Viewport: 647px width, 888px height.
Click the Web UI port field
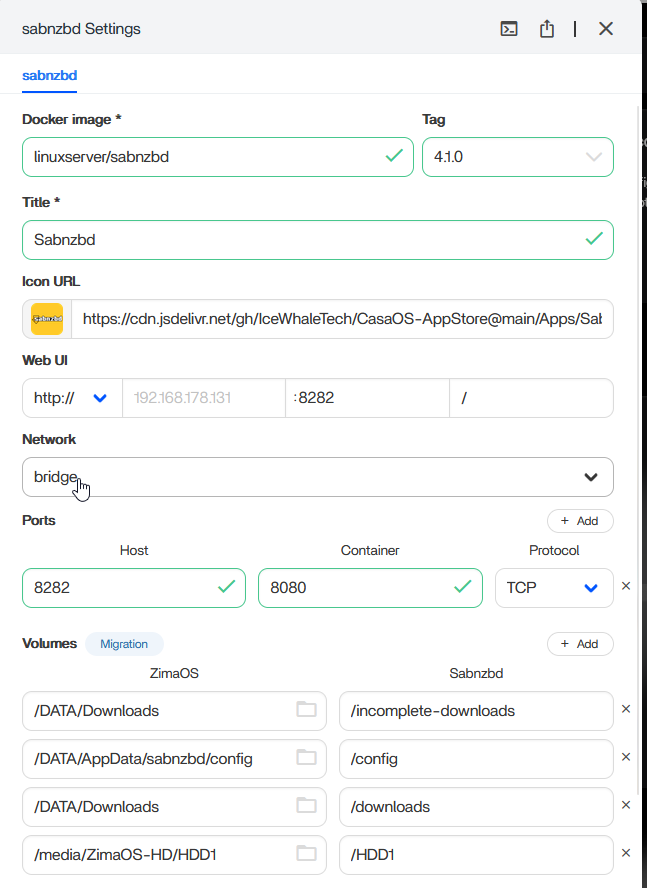366,398
